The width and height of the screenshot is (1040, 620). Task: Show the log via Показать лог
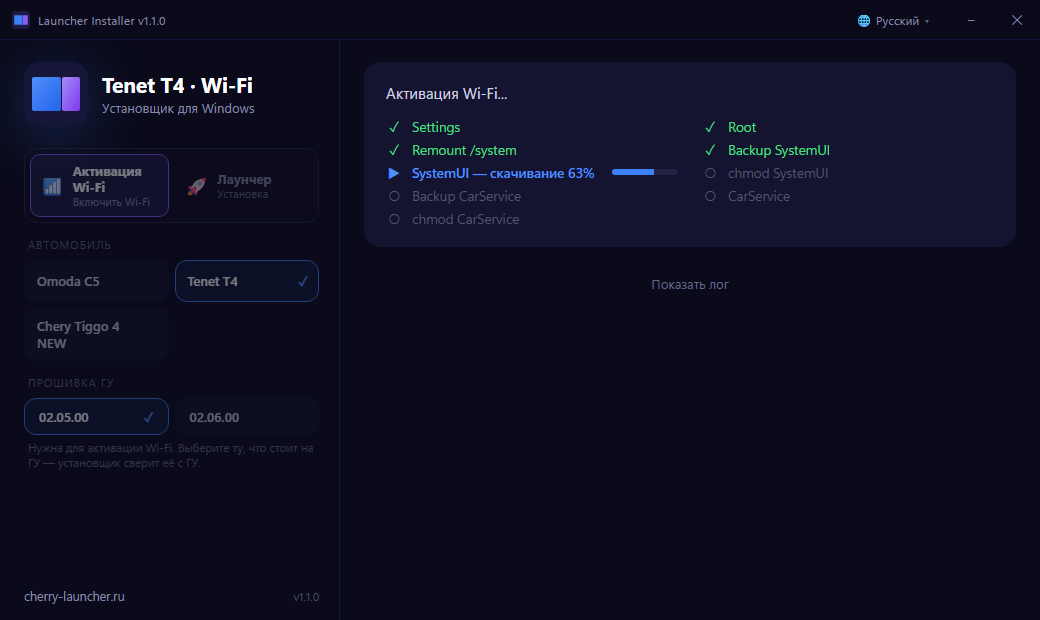690,284
